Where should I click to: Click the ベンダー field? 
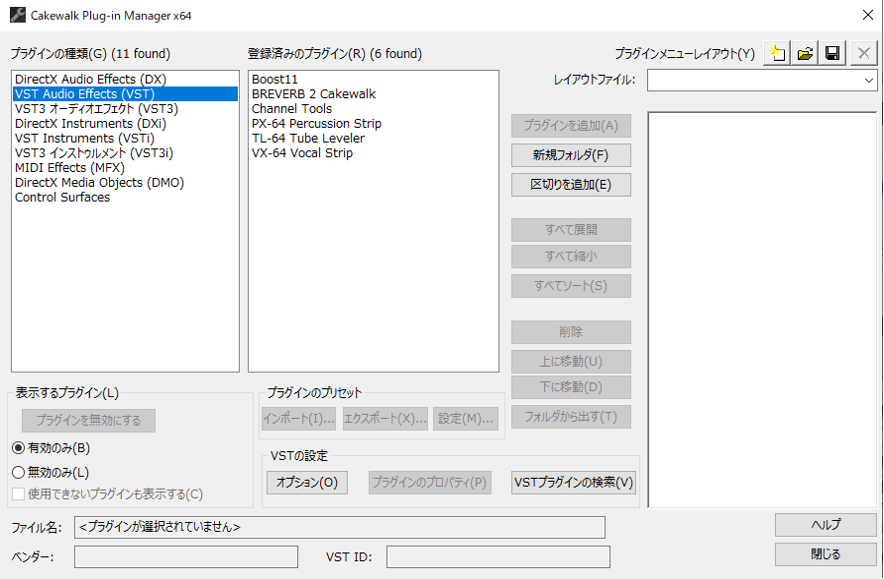(x=186, y=557)
